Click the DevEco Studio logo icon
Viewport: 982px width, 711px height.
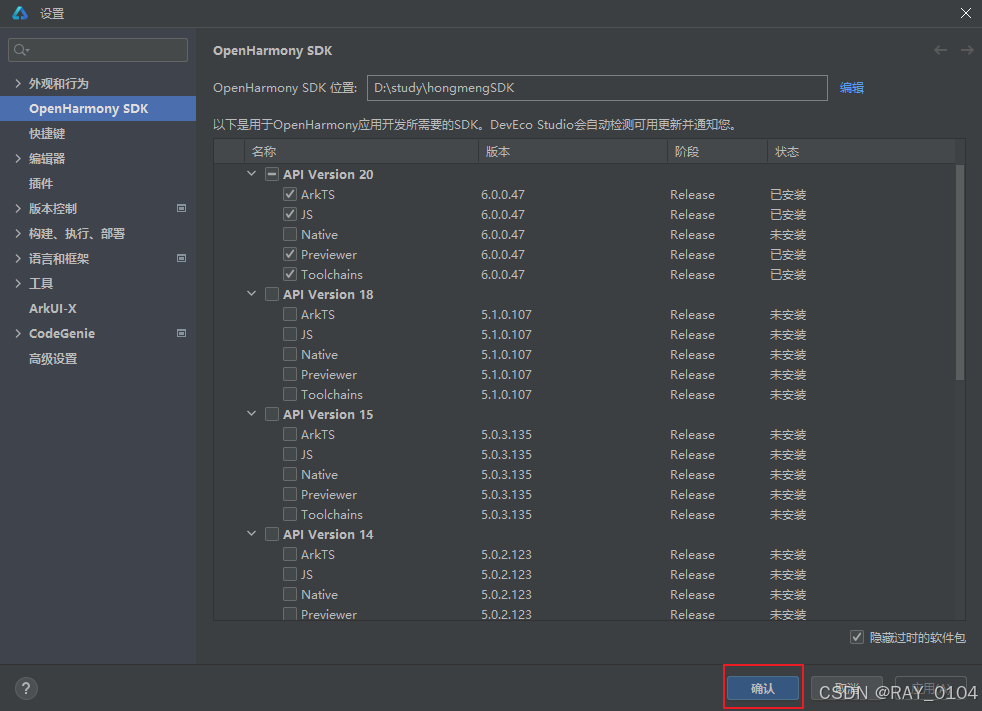[x=20, y=13]
